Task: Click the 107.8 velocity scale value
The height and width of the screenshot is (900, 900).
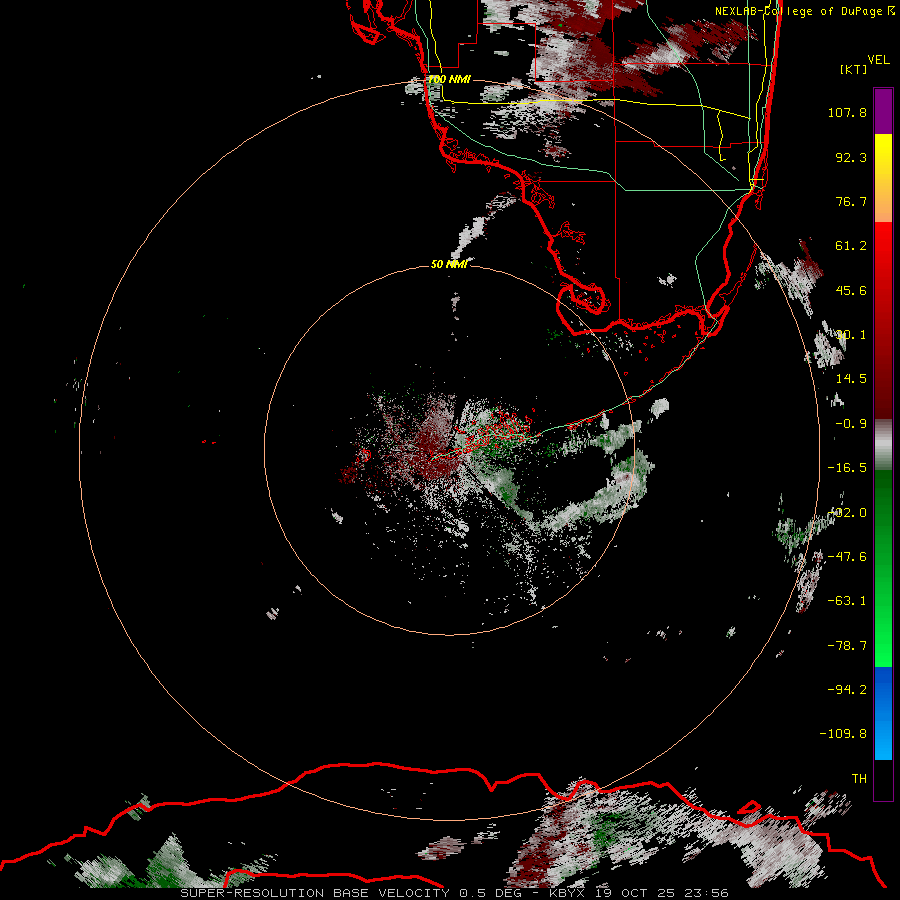Action: [x=847, y=112]
